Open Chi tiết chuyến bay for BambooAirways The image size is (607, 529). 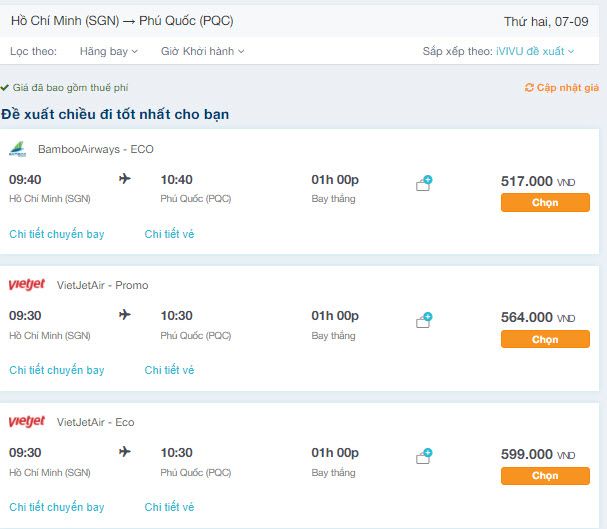[57, 234]
